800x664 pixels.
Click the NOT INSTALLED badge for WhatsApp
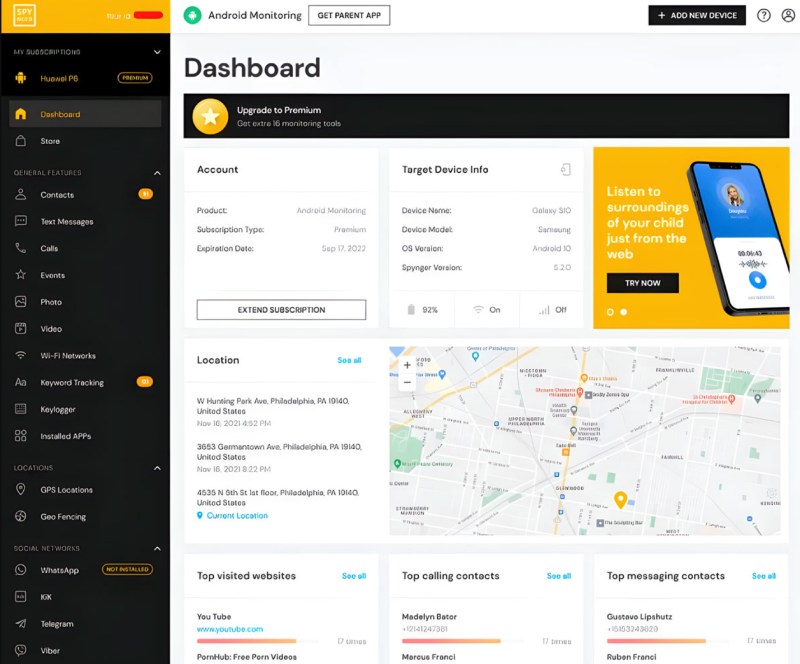tap(128, 569)
